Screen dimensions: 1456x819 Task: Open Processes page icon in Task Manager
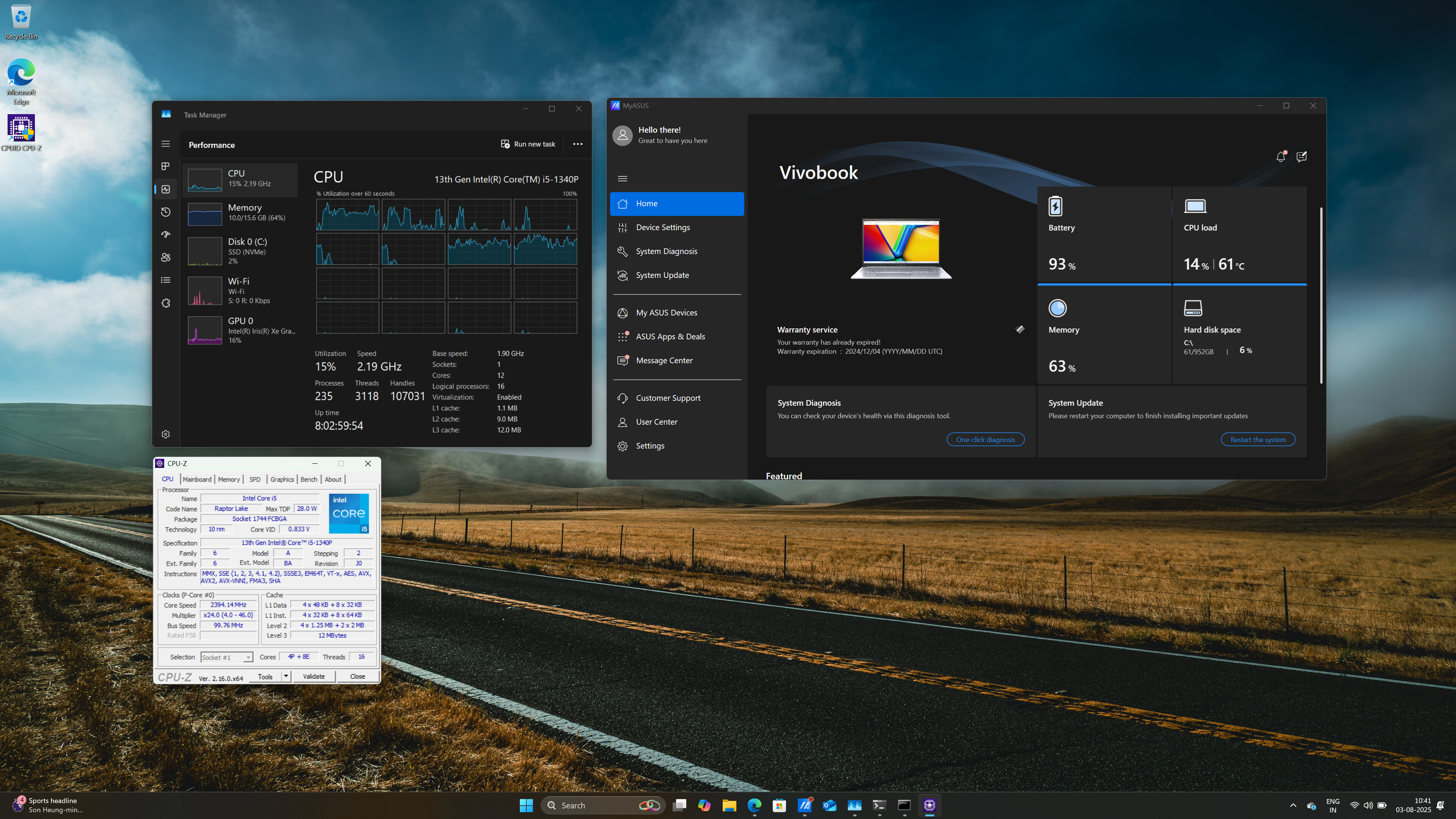tap(166, 166)
